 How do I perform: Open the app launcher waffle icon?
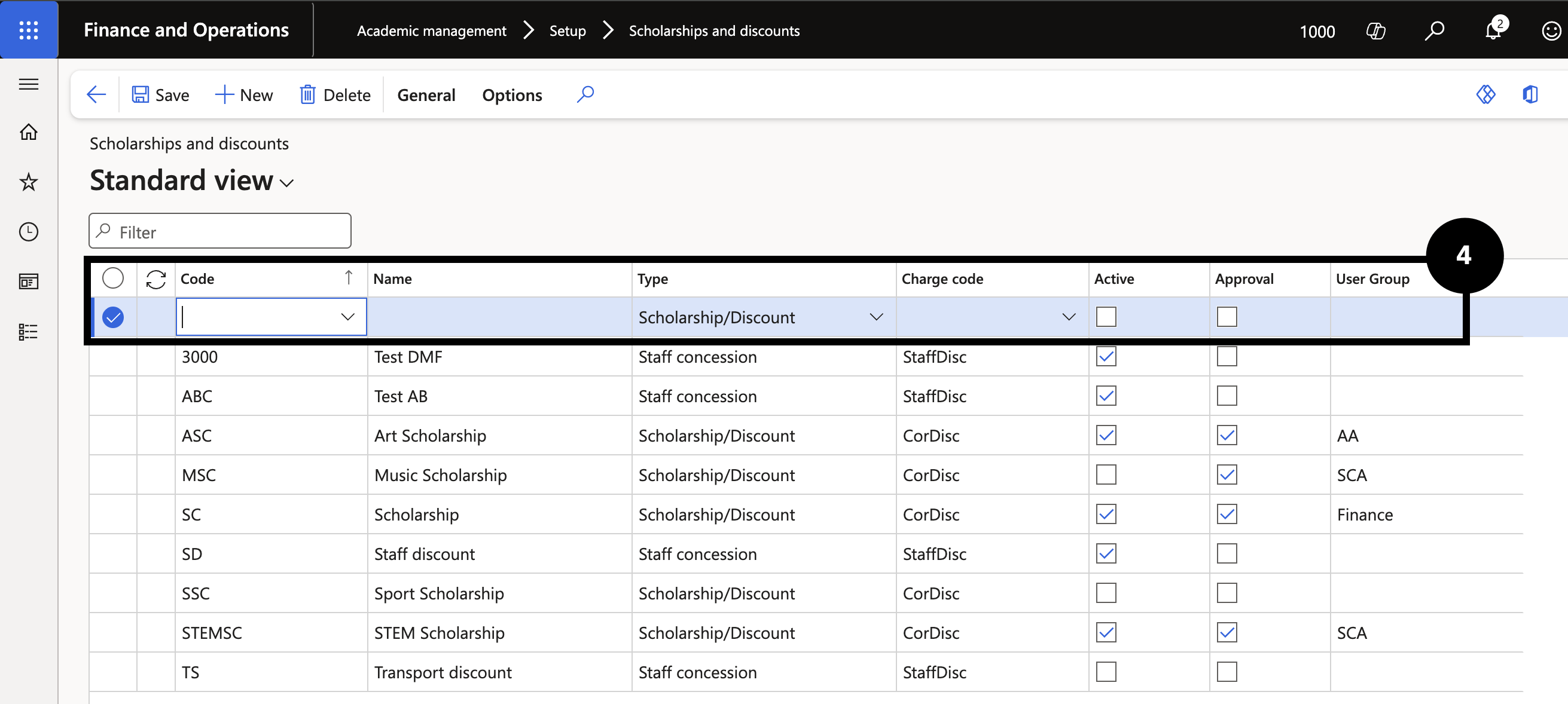(29, 29)
